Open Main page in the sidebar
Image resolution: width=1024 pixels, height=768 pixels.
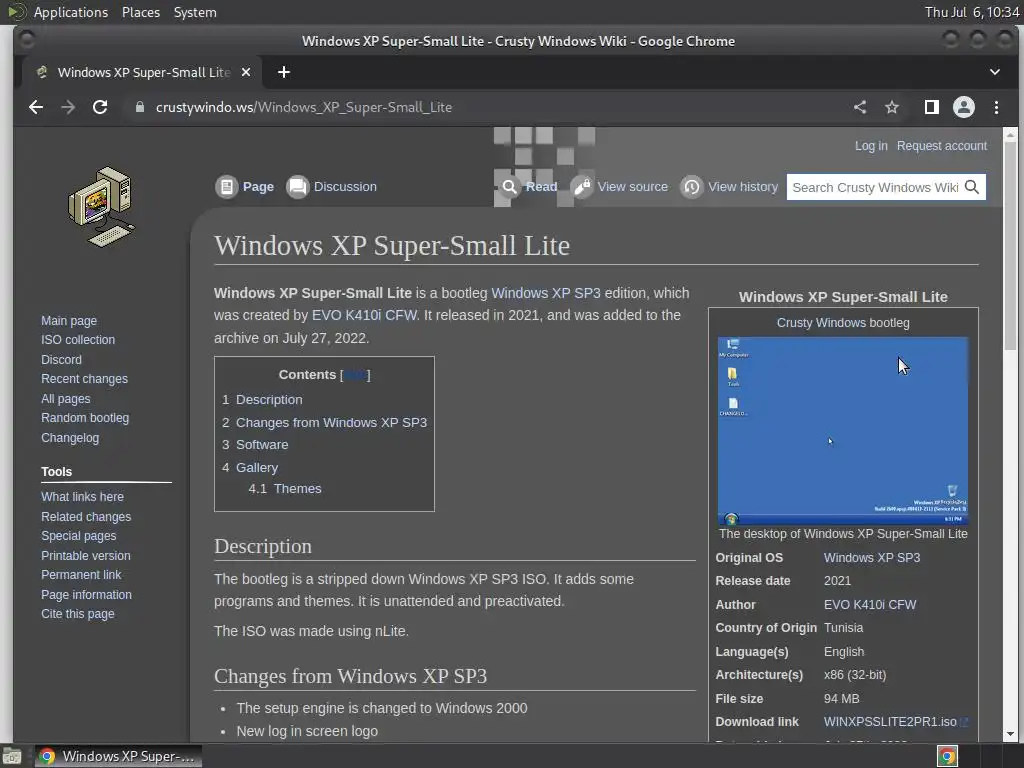69,321
